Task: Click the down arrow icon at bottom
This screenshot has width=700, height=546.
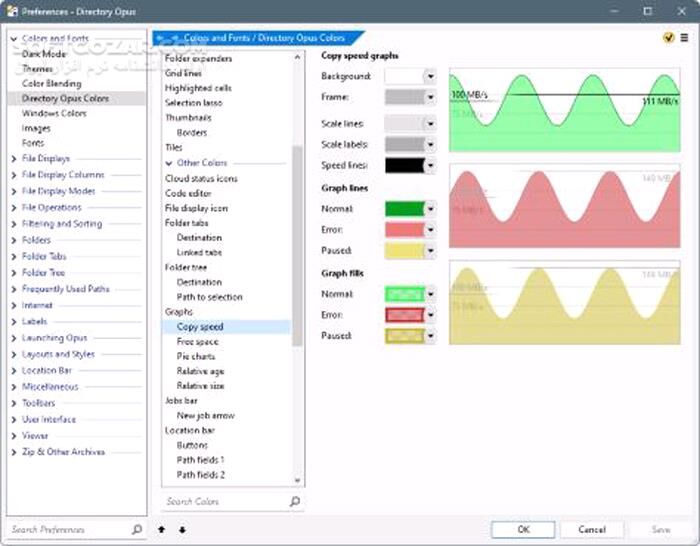Action: click(182, 529)
